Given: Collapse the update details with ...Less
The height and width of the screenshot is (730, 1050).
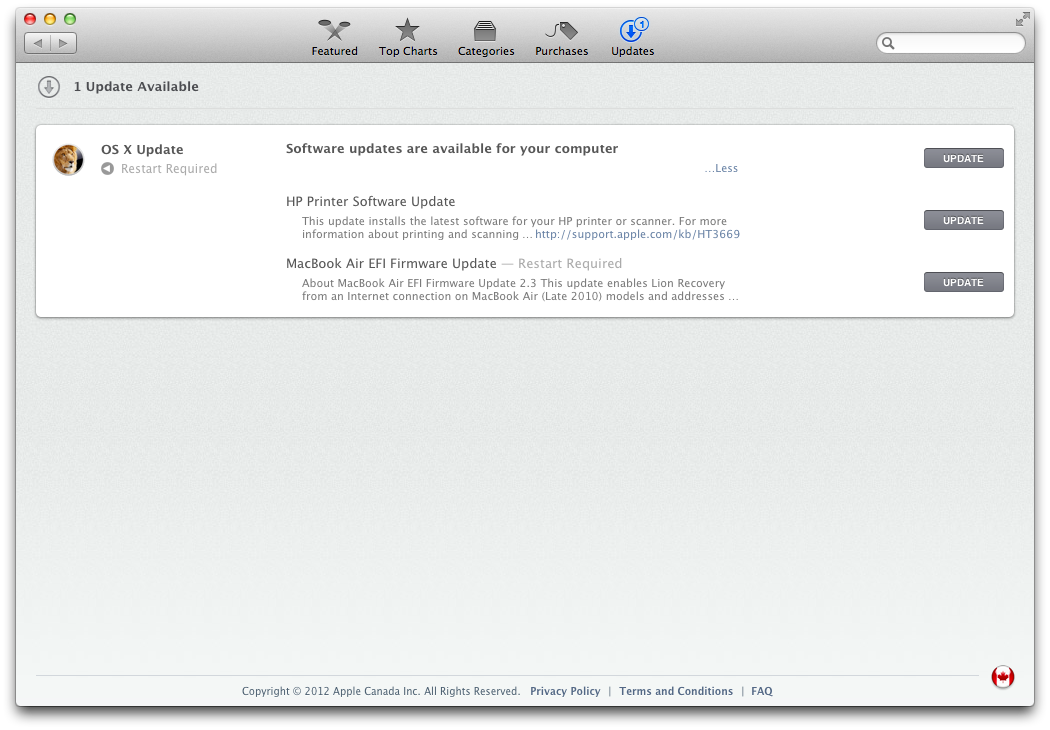Looking at the screenshot, I should (721, 168).
